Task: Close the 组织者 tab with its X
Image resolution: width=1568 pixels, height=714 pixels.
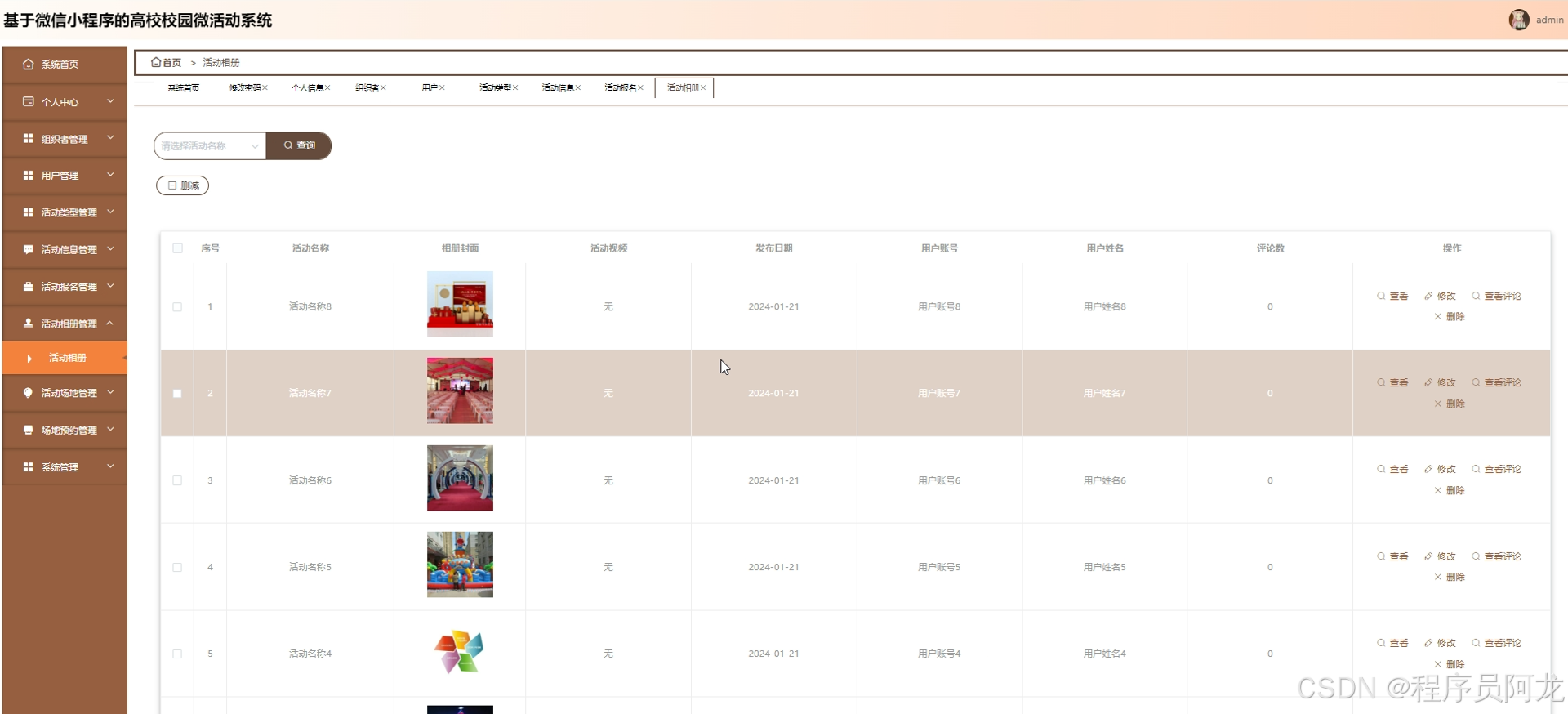Action: click(x=383, y=87)
